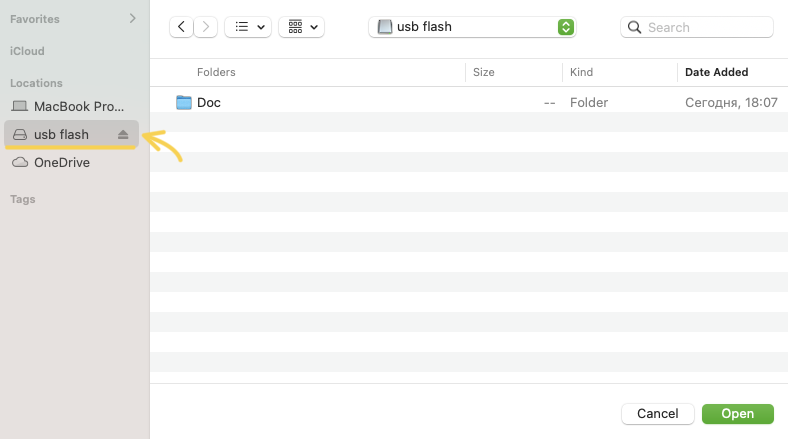Open MacBook Pro in the sidebar
788x439 pixels.
(71, 106)
